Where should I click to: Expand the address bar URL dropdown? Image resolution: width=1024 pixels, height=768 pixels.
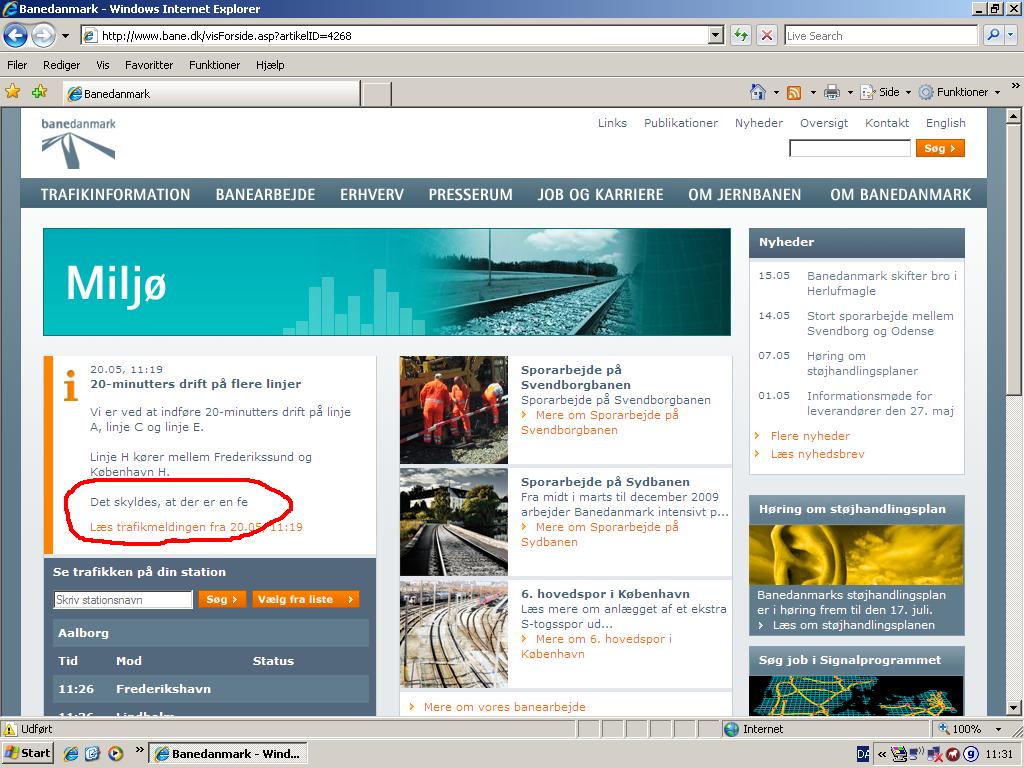tap(716, 35)
